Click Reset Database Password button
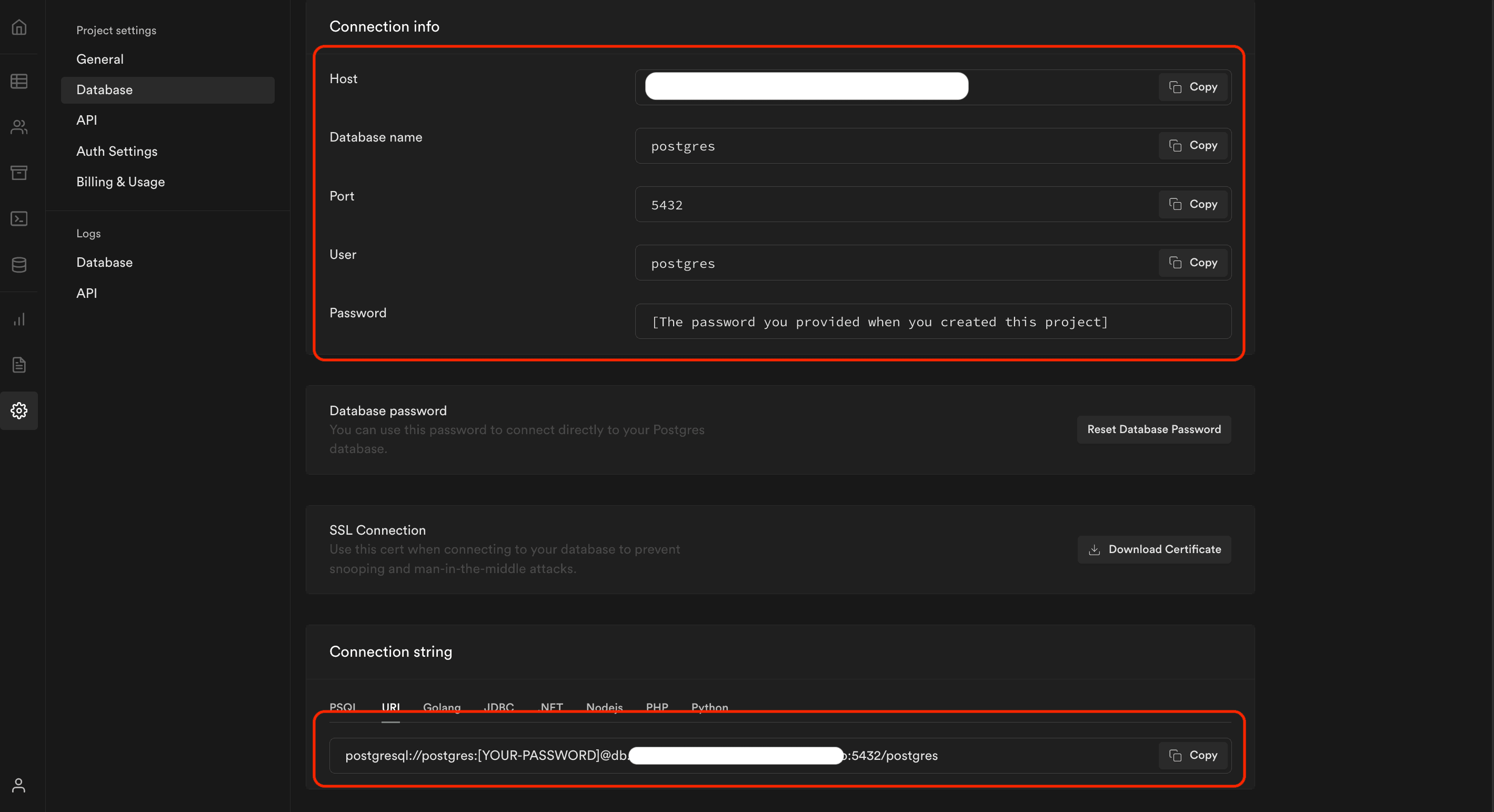The image size is (1494, 812). click(1154, 429)
